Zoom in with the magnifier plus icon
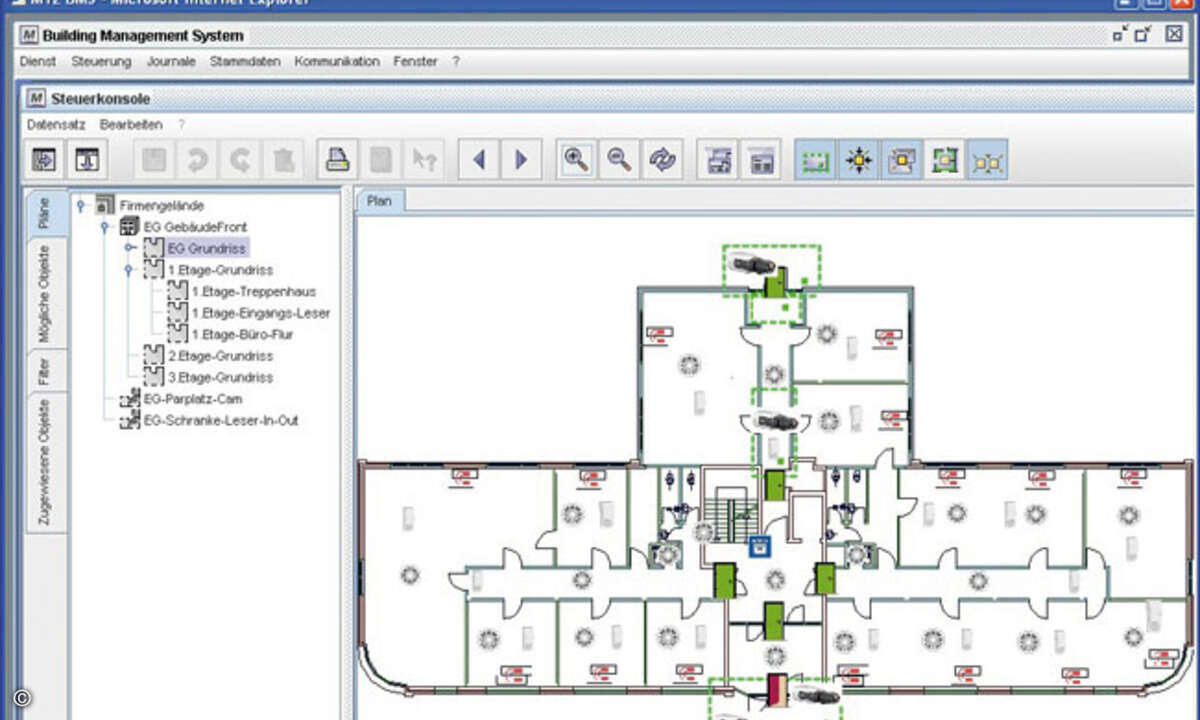 click(575, 159)
